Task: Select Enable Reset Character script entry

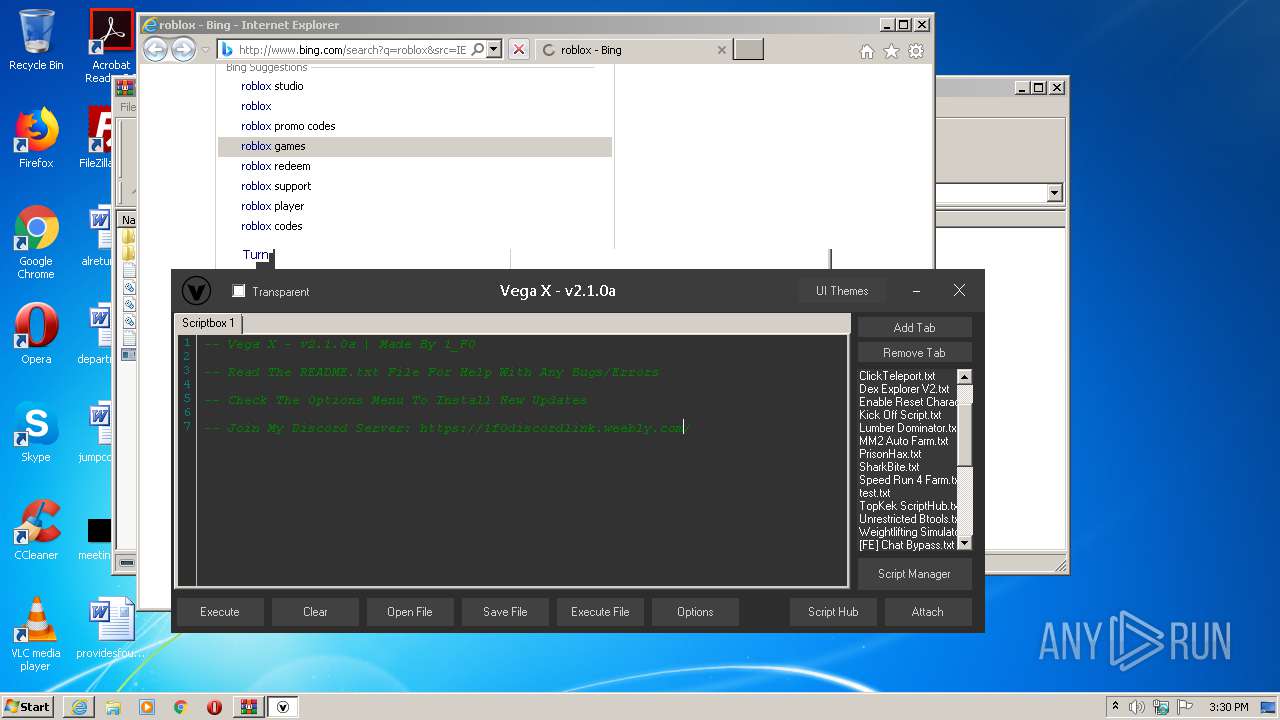Action: coord(908,402)
